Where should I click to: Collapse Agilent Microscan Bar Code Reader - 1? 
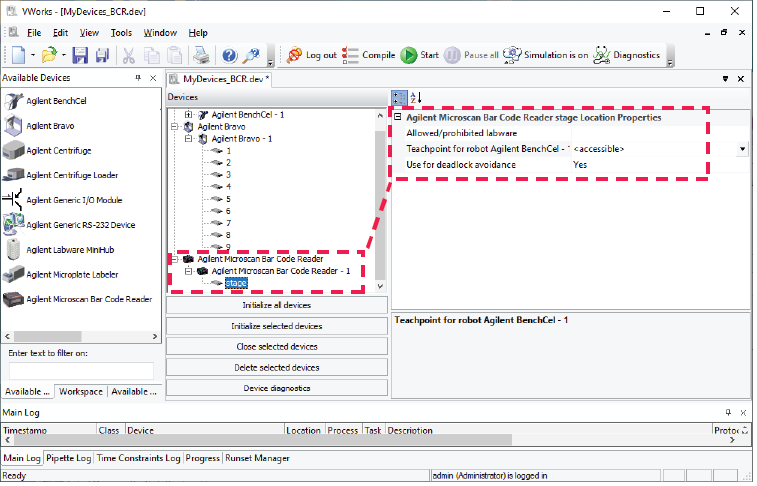[189, 271]
